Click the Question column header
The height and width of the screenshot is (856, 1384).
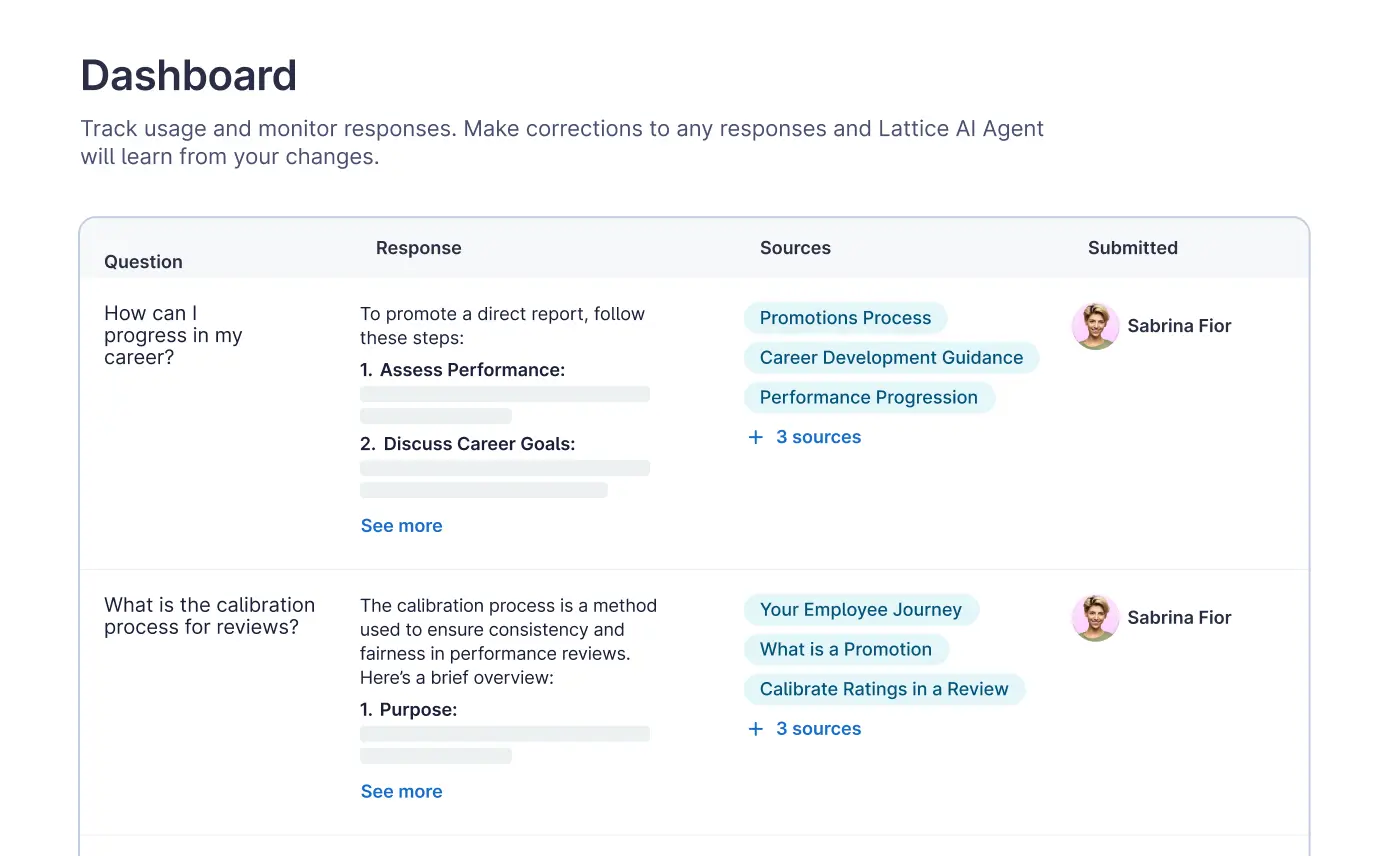click(143, 262)
